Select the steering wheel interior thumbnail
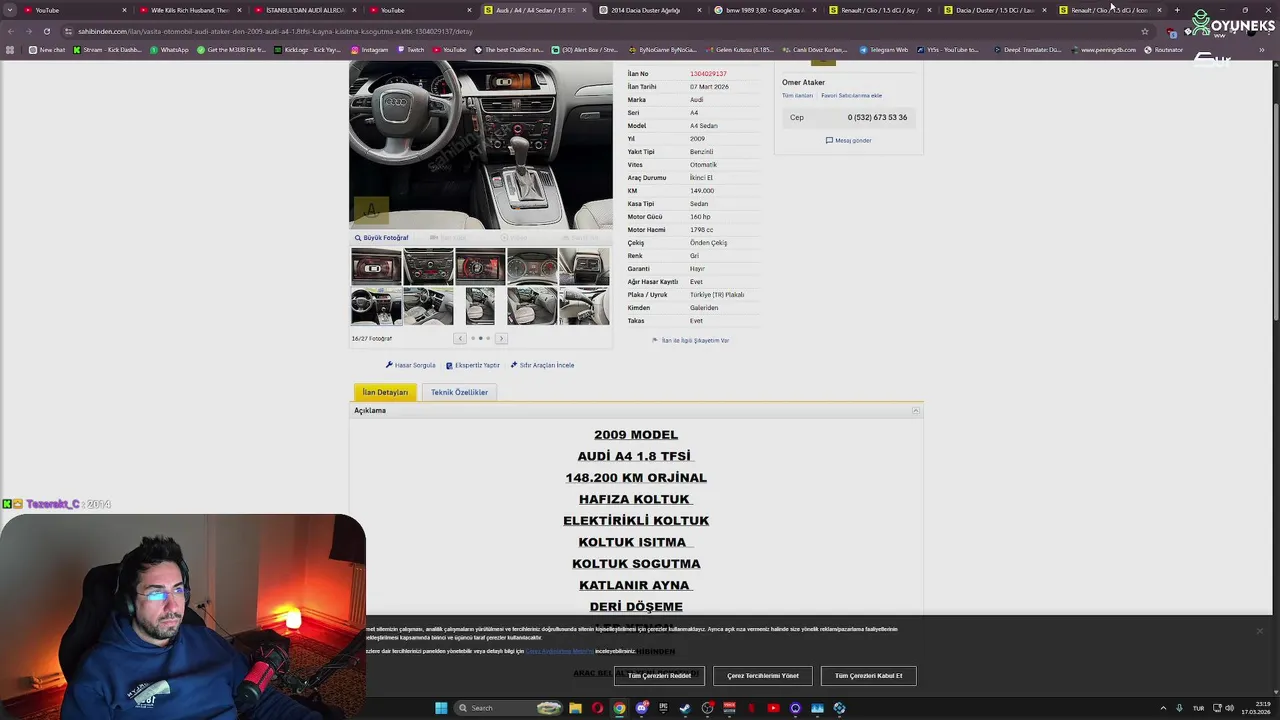Screen dimensions: 1280x720 tap(376, 307)
